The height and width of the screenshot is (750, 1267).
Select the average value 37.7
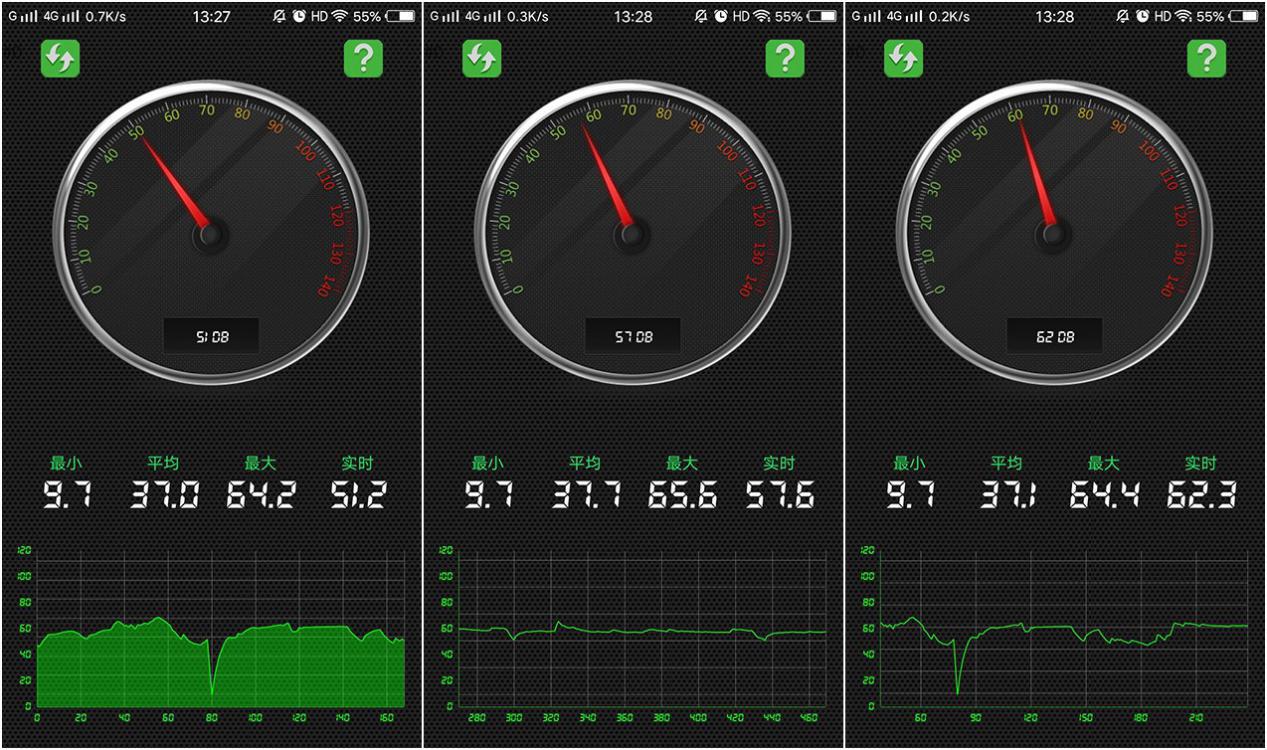[x=586, y=495]
